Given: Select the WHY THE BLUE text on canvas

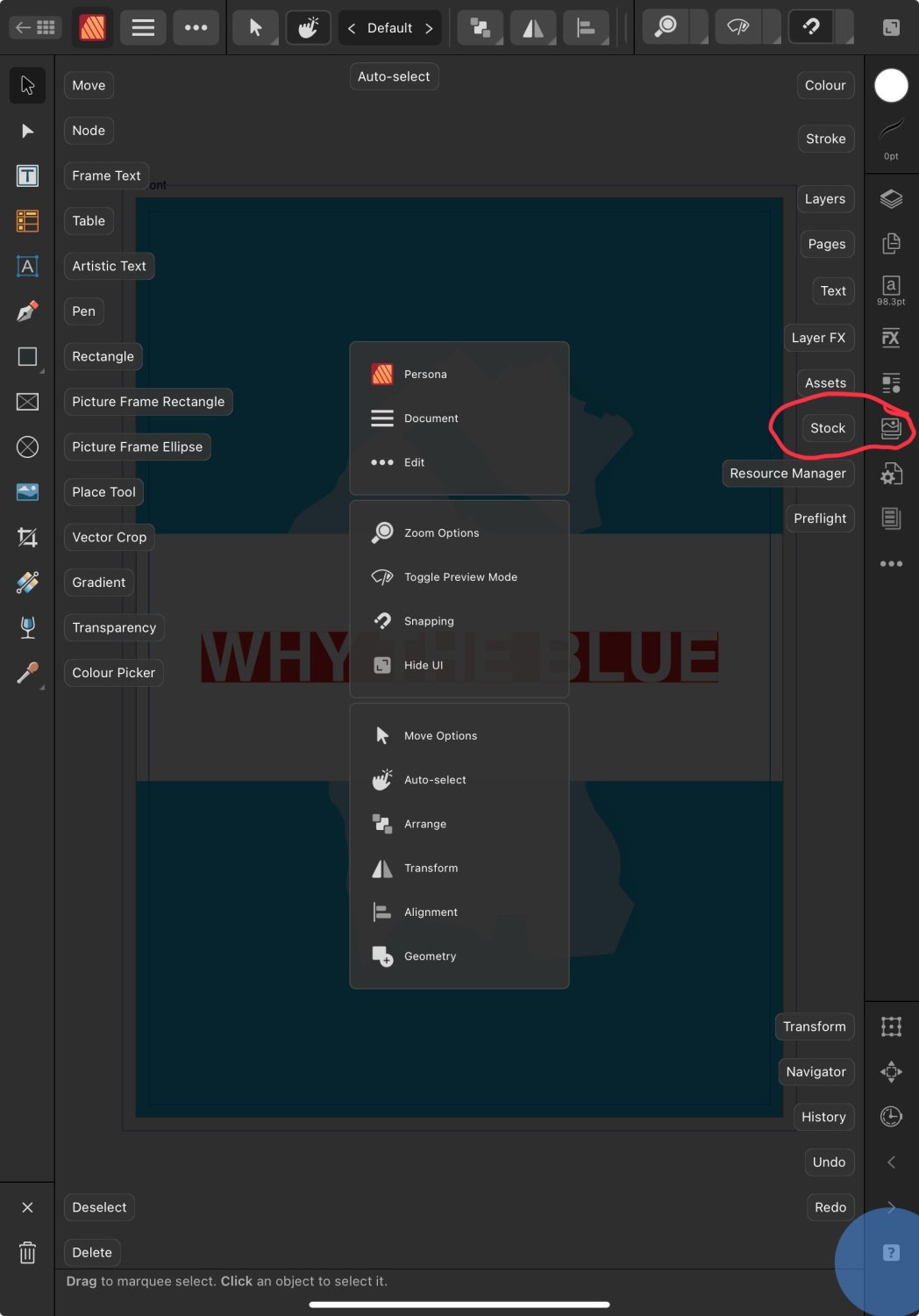Looking at the screenshot, I should tap(459, 656).
